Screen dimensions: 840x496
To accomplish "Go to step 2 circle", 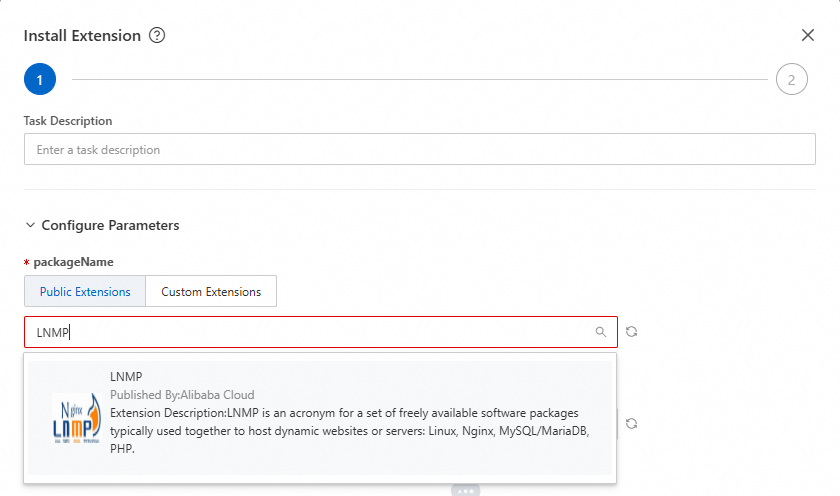I will pos(791,79).
